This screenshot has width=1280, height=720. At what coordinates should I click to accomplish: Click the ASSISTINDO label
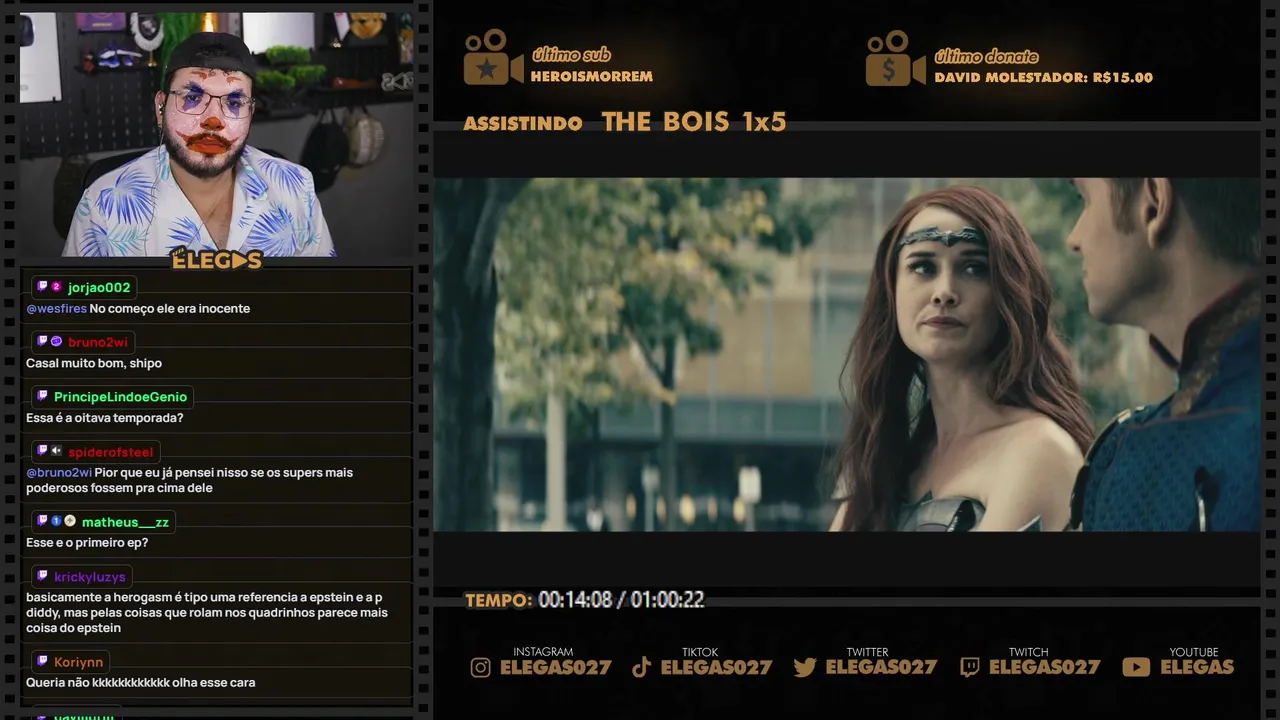click(x=523, y=124)
